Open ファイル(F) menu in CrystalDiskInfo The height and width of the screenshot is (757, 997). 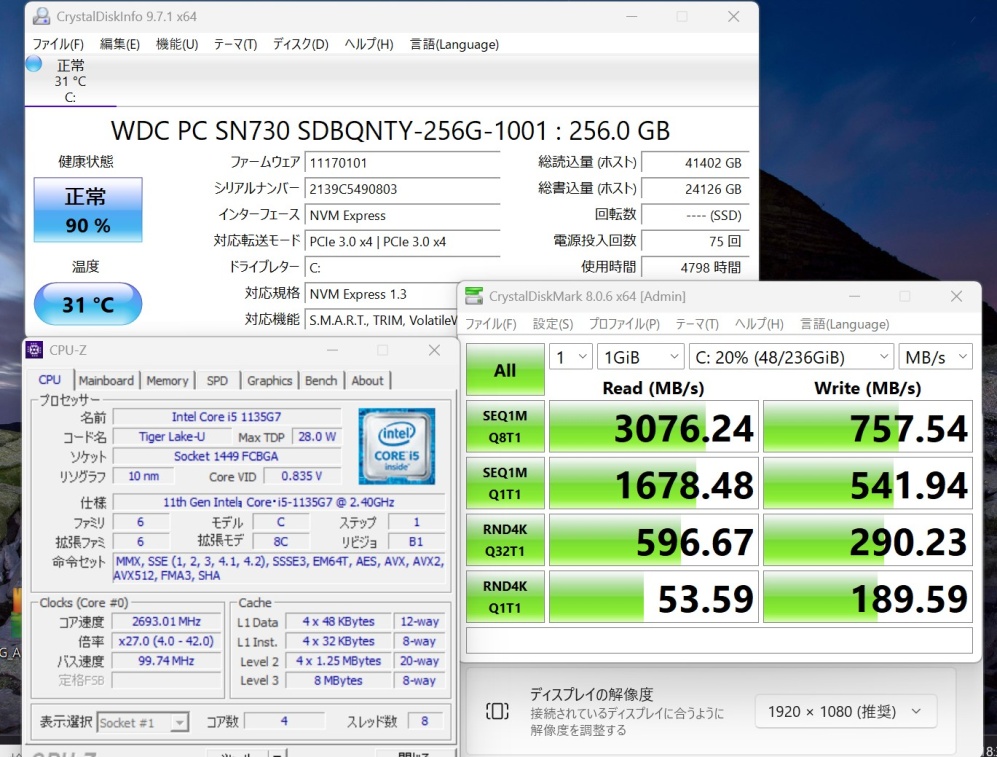click(x=58, y=44)
